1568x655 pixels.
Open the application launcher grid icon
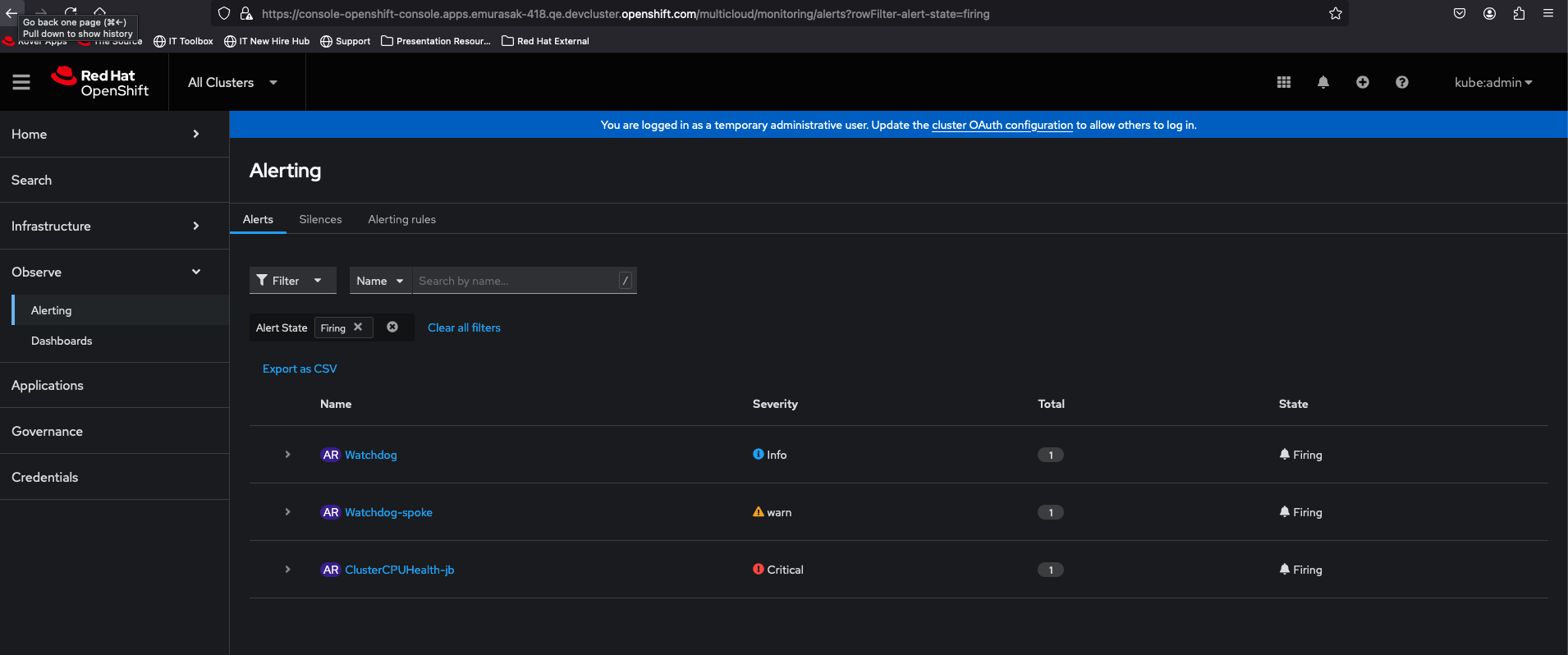point(1284,82)
